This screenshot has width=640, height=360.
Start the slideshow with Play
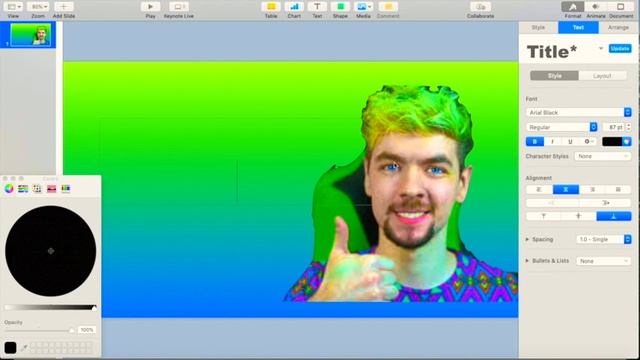[150, 7]
